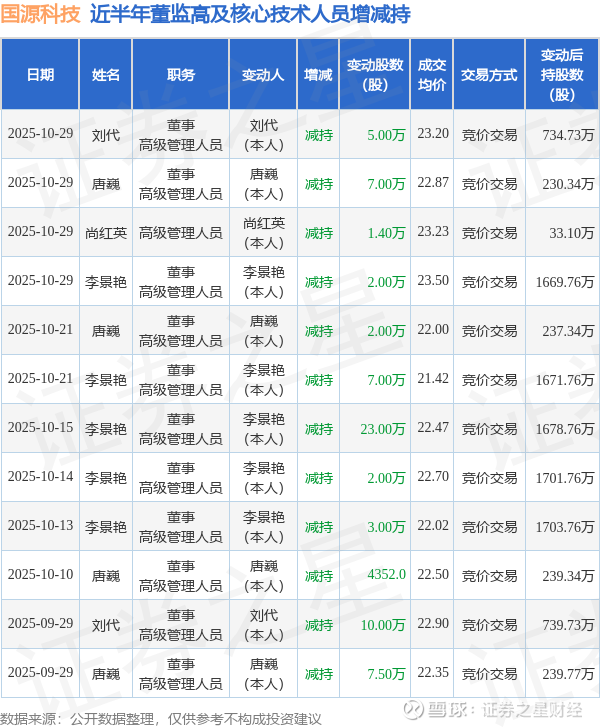Select the share change 5.00万
Viewport: 600px width, 728px height.
coord(386,135)
